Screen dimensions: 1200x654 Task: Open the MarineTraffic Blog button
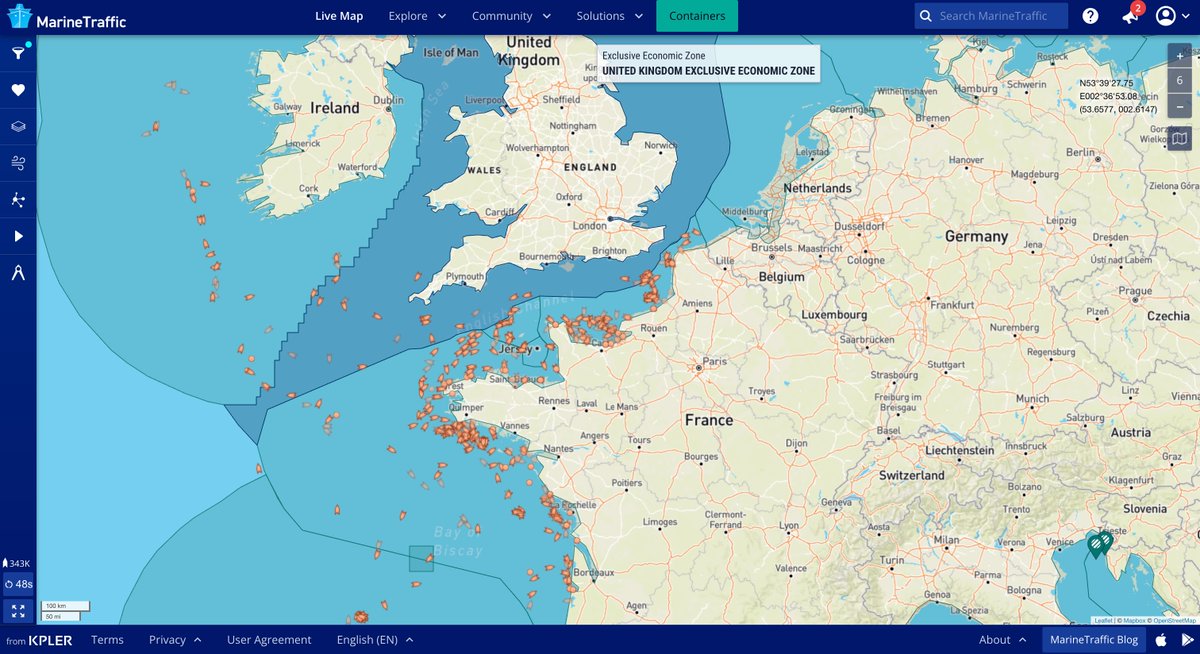[x=1094, y=640]
